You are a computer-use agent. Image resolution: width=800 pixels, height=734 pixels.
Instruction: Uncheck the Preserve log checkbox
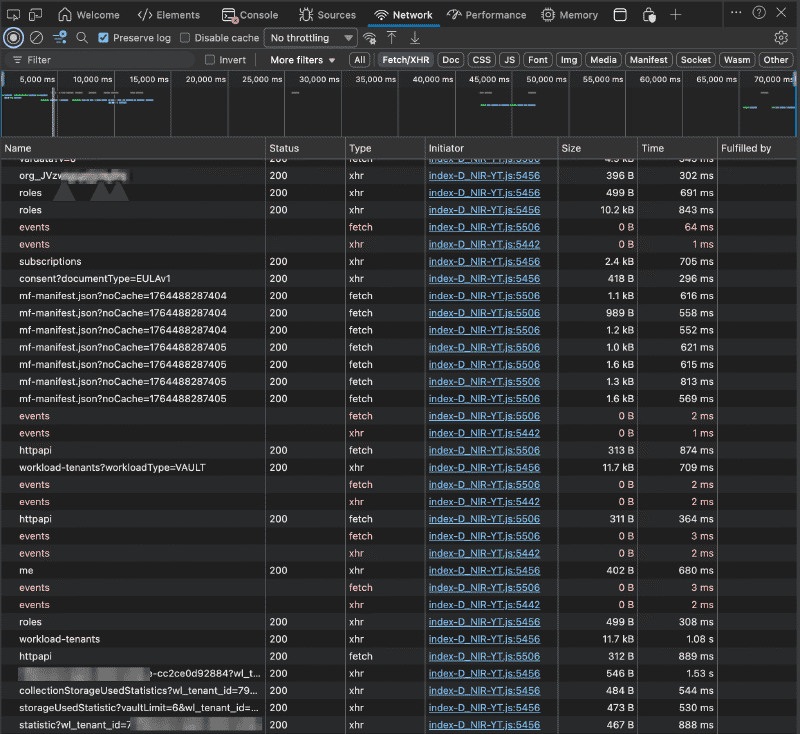(103, 37)
